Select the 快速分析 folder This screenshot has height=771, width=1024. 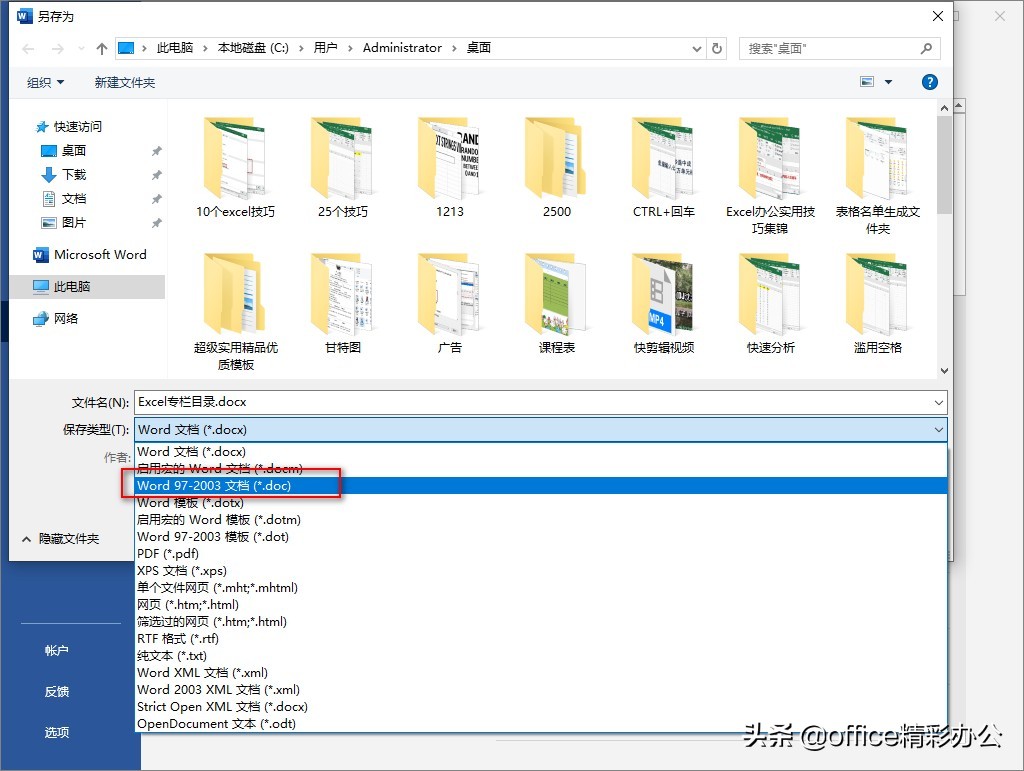pyautogui.click(x=771, y=304)
